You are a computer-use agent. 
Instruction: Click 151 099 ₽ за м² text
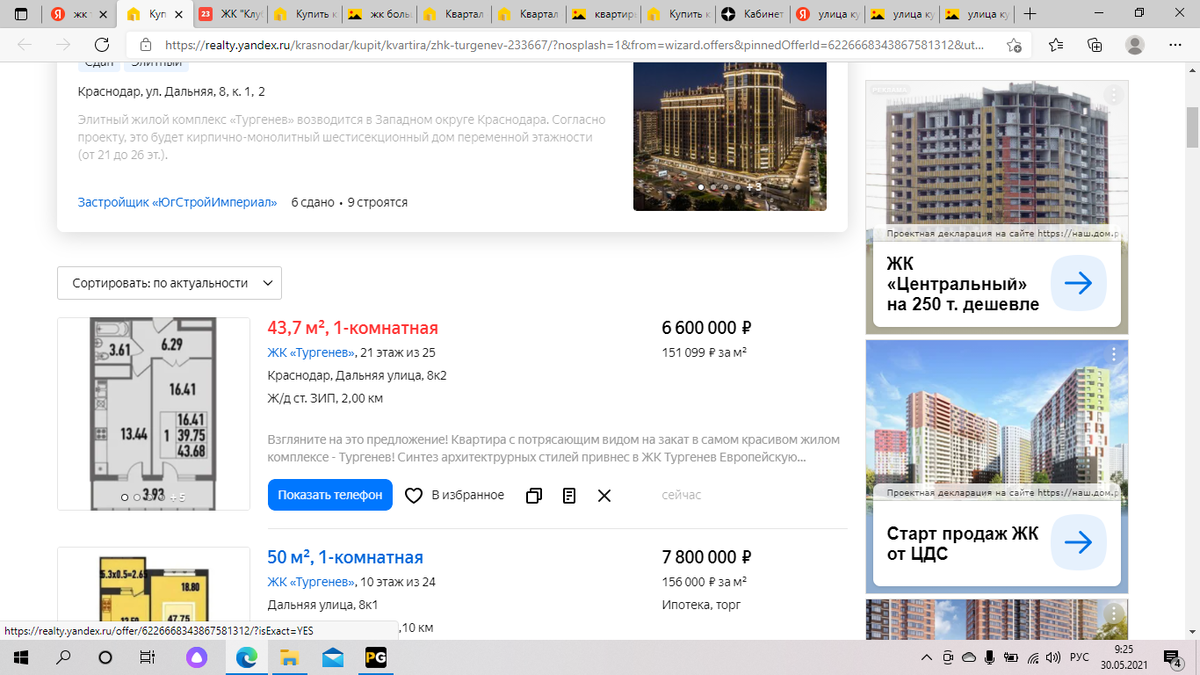coord(705,352)
